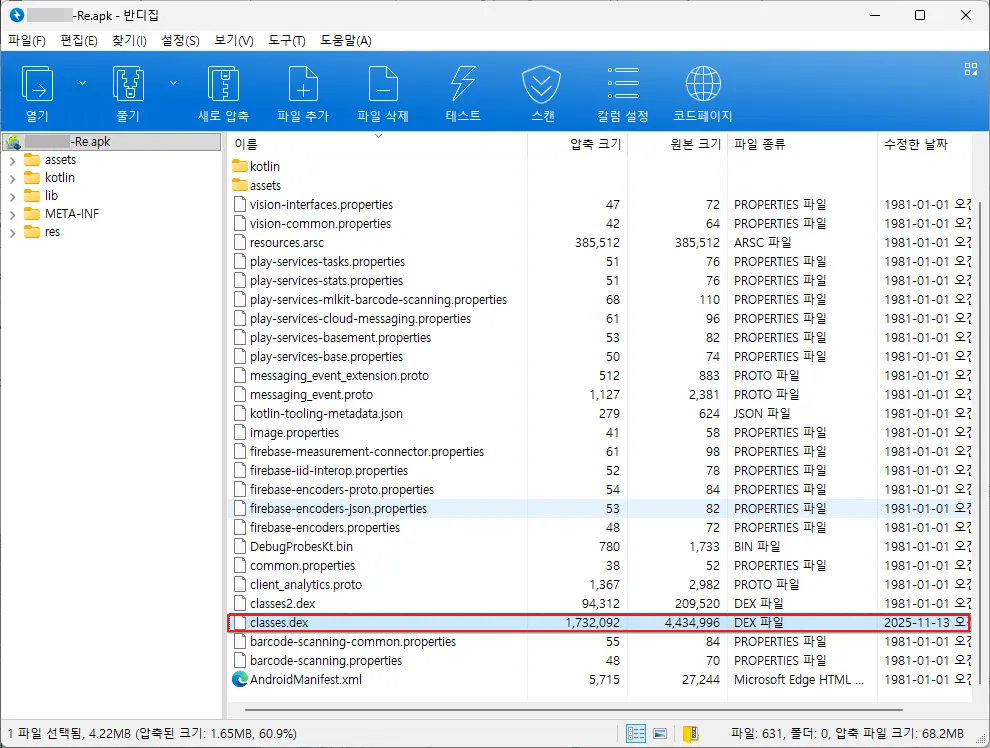Select messaging_event_extension.proto file
This screenshot has height=748, width=990.
pyautogui.click(x=339, y=376)
